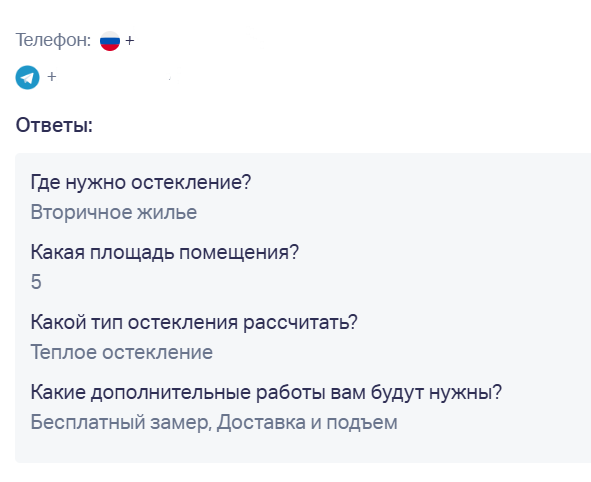This screenshot has height=482, width=591.
Task: Select answer Теплое остекление
Action: tap(121, 352)
